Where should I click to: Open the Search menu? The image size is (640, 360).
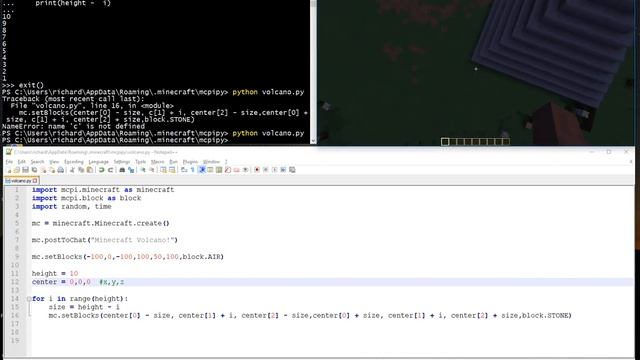pyautogui.click(x=37, y=162)
